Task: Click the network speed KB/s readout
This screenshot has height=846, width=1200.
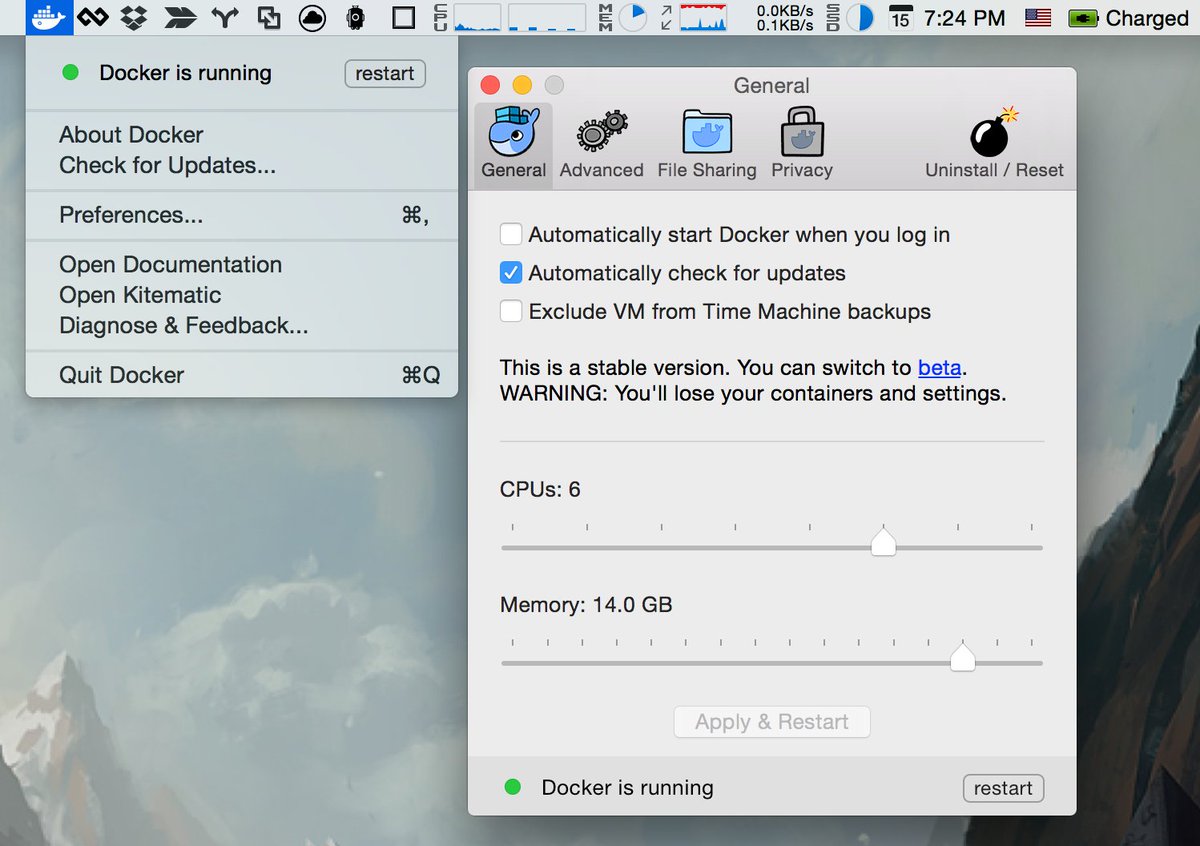Action: pyautogui.click(x=784, y=17)
